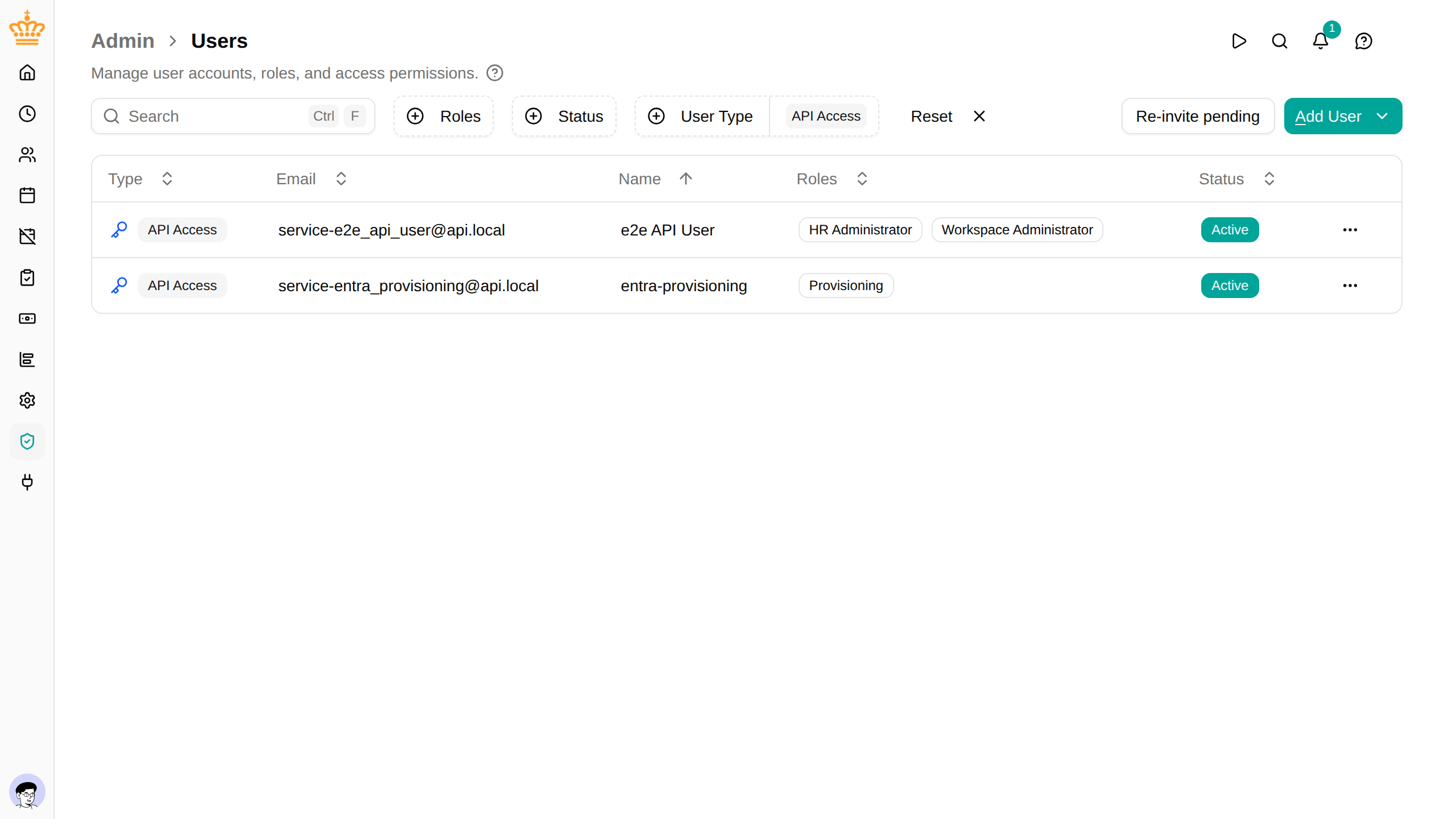This screenshot has height=819, width=1456.
Task: Open user avatar at sidebar bottom
Action: pos(27,792)
